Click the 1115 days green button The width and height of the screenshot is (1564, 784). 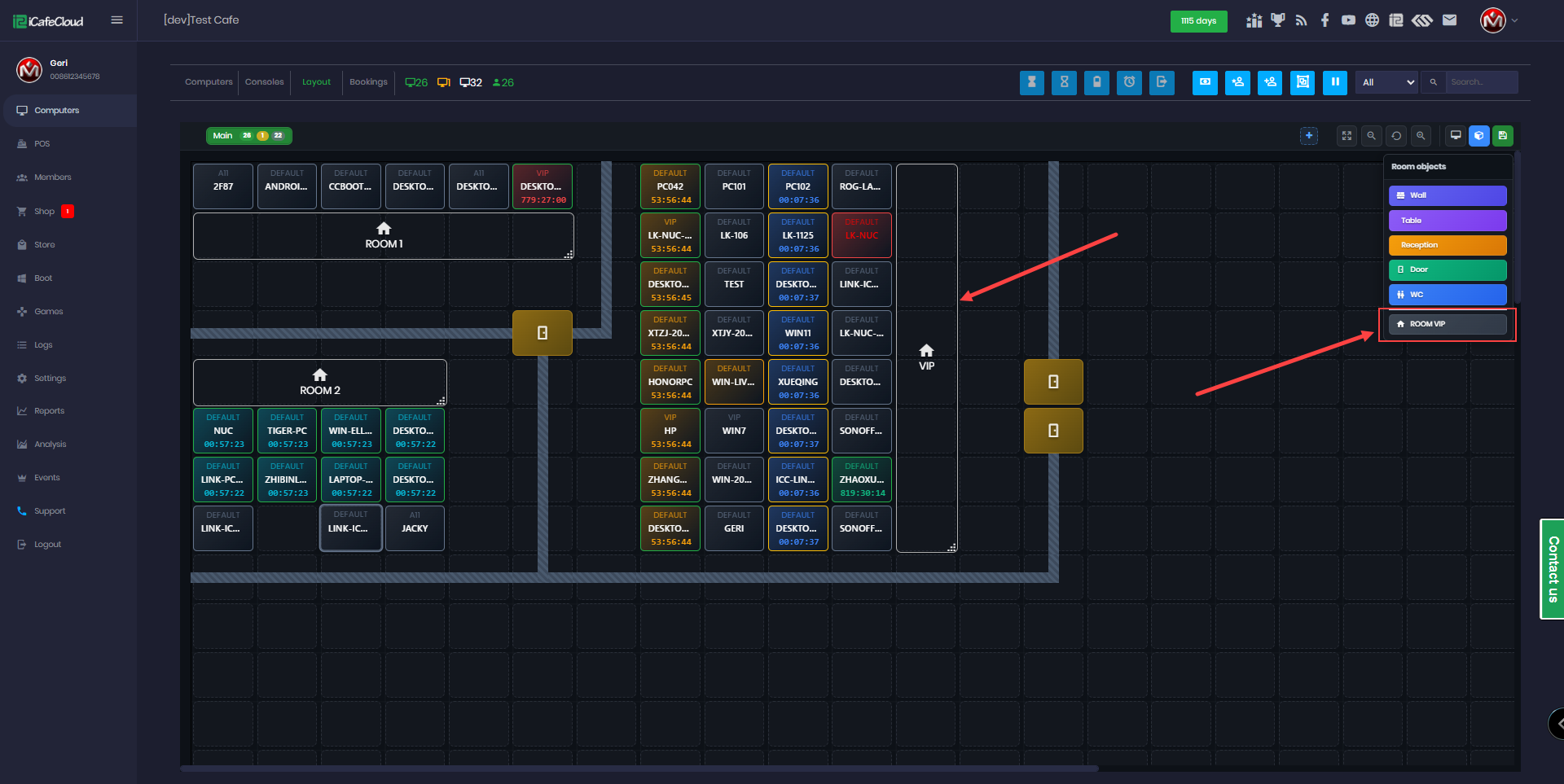click(x=1198, y=21)
